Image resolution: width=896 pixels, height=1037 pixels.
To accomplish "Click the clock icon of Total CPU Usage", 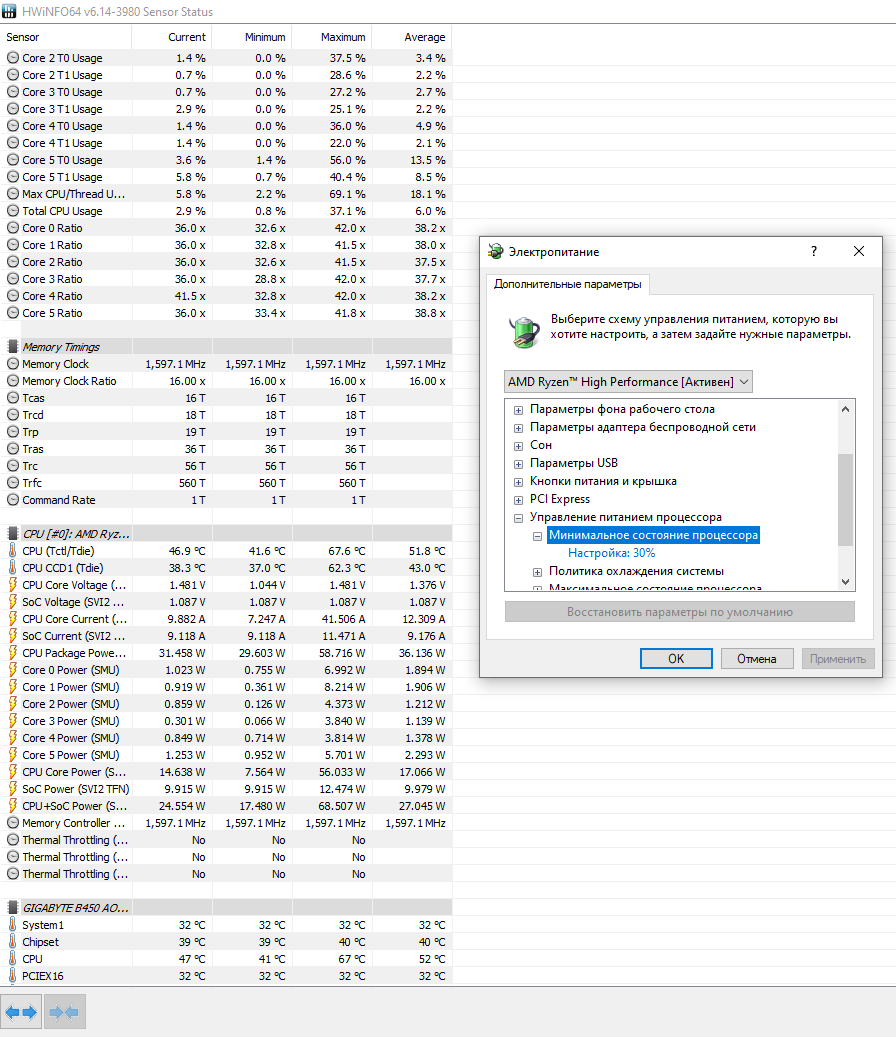I will pyautogui.click(x=13, y=211).
